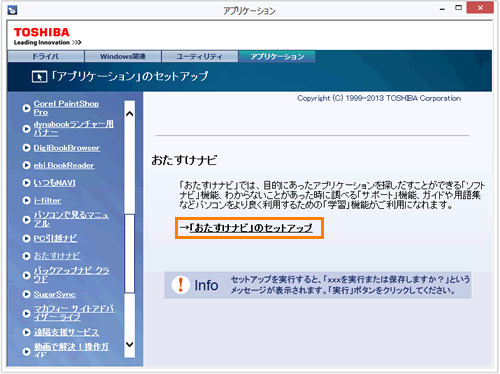Click the TOSHIBA Leading Innovation logo

(x=47, y=36)
